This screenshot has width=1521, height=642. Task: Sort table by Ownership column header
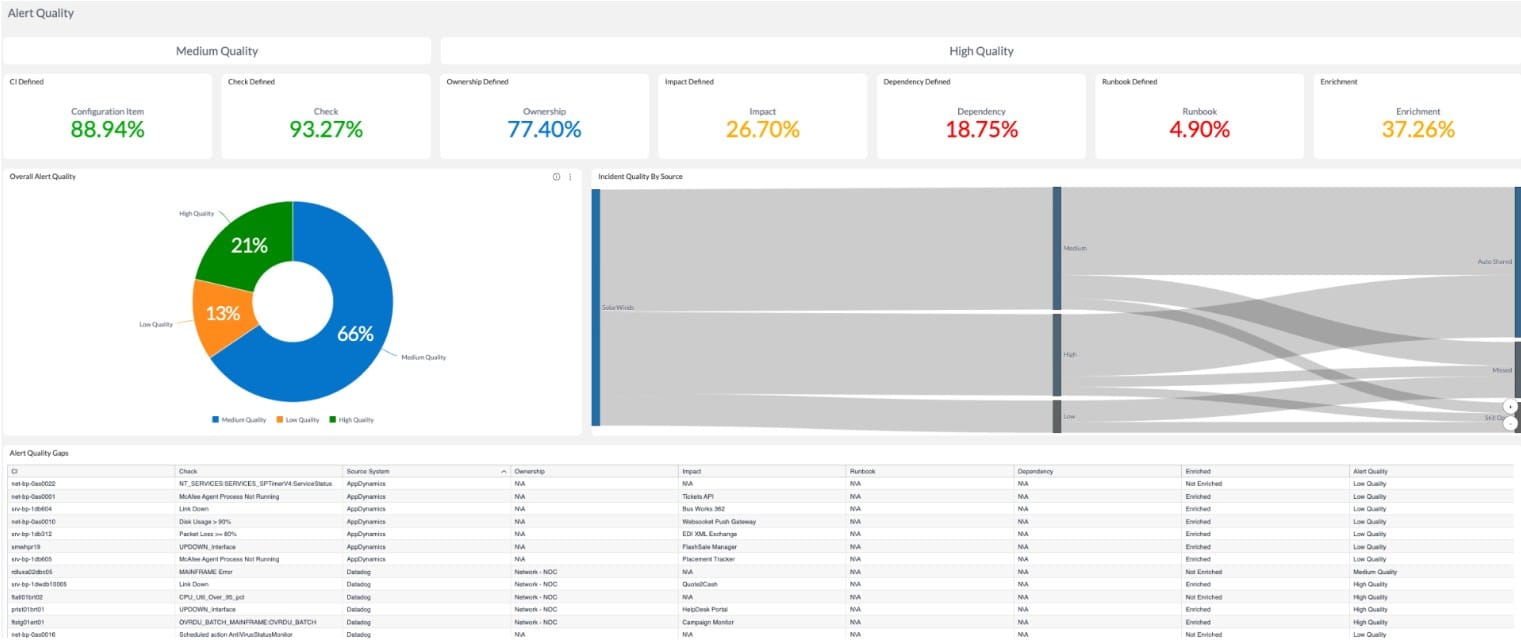pyautogui.click(x=529, y=471)
